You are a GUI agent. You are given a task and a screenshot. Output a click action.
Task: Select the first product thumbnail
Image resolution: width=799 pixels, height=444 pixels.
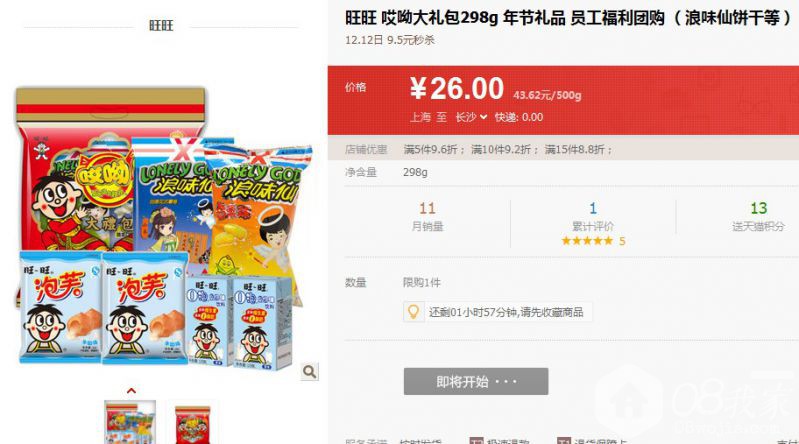pos(130,422)
